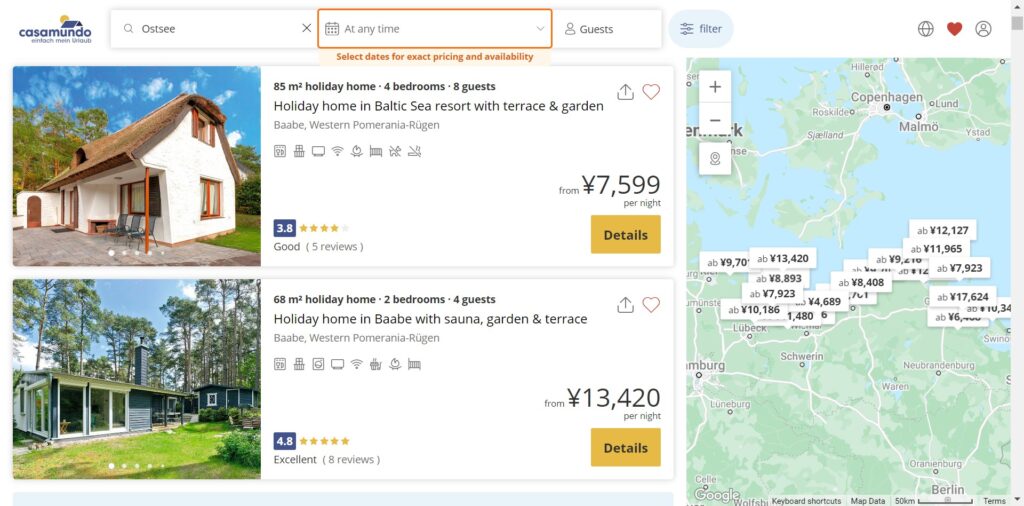Open the user account icon

(983, 29)
